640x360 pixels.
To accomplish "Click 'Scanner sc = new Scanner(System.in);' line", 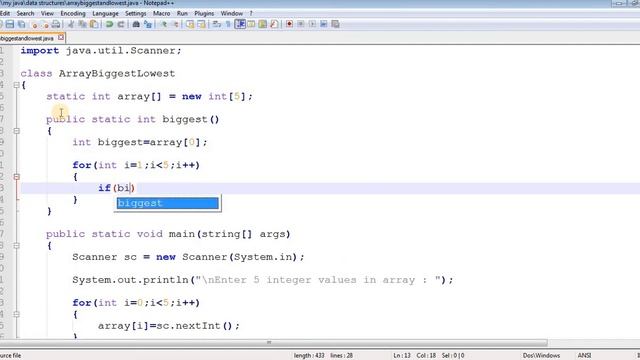I will pos(188,257).
